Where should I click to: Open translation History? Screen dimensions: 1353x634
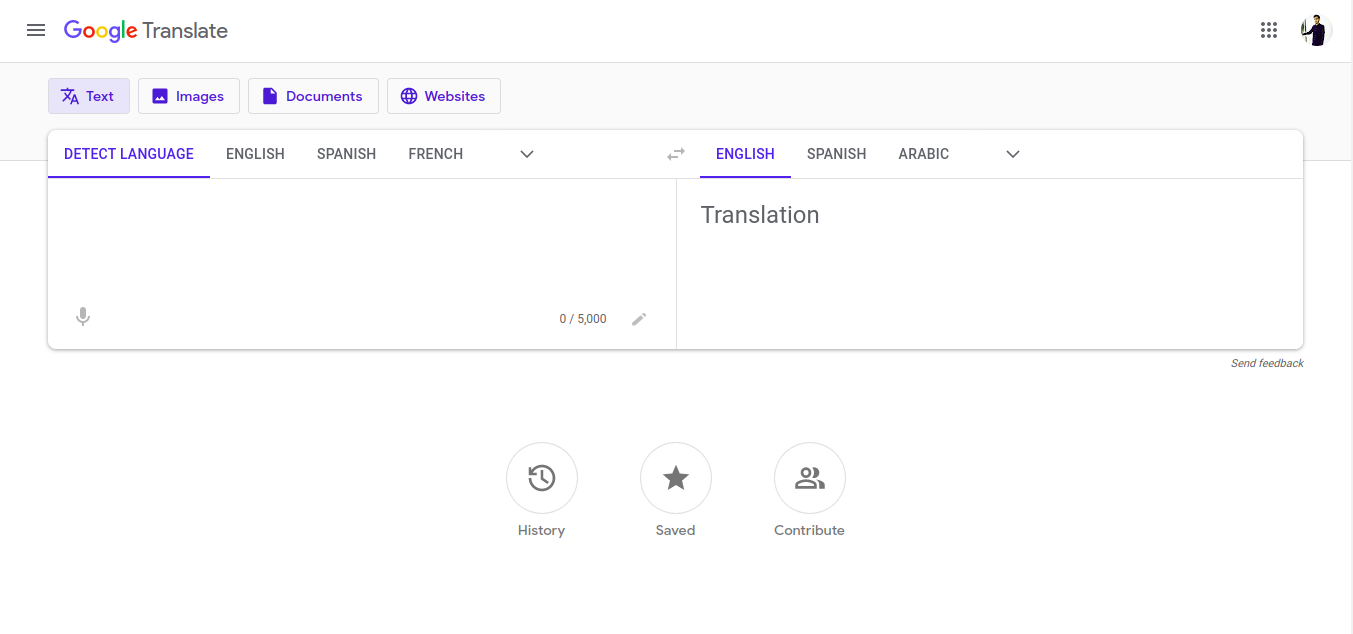[x=541, y=478]
